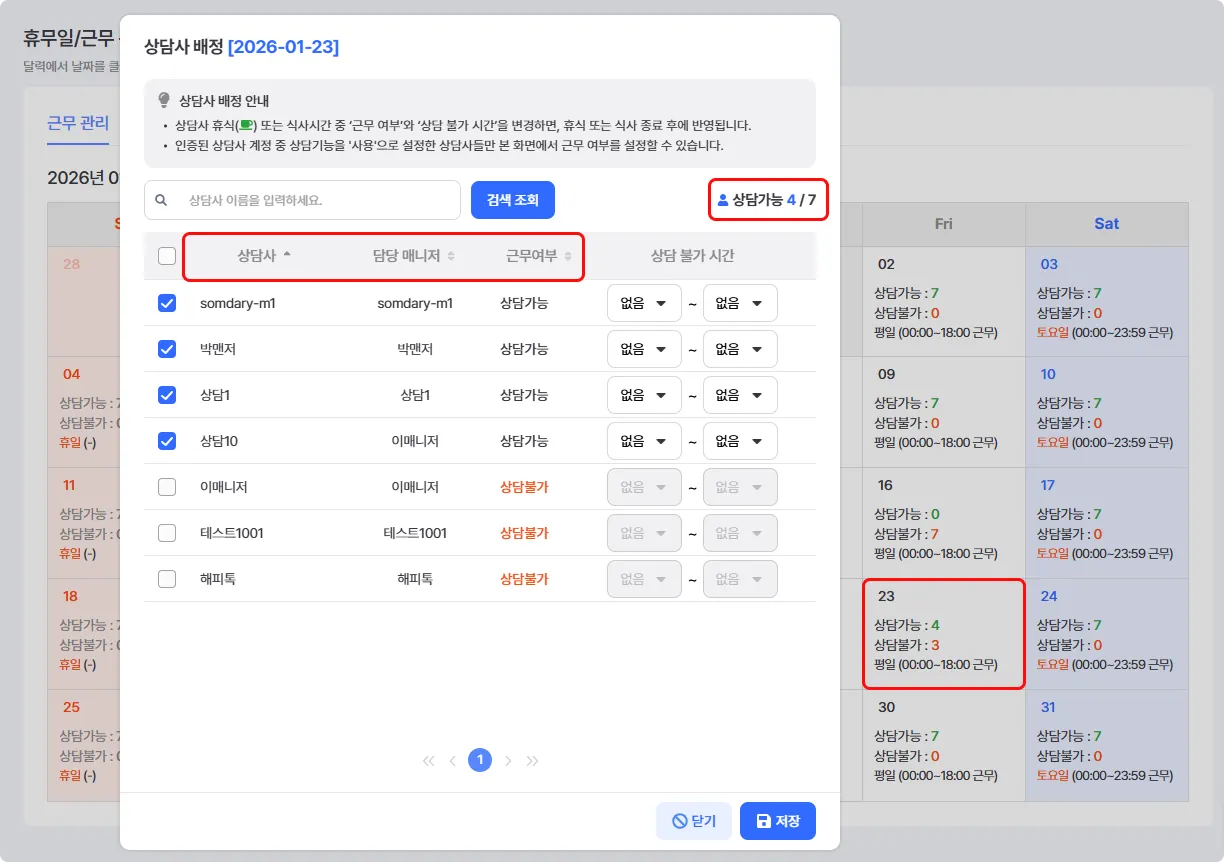Open 상담1 end unavailable time dropdown
1224x862 pixels.
740,395
